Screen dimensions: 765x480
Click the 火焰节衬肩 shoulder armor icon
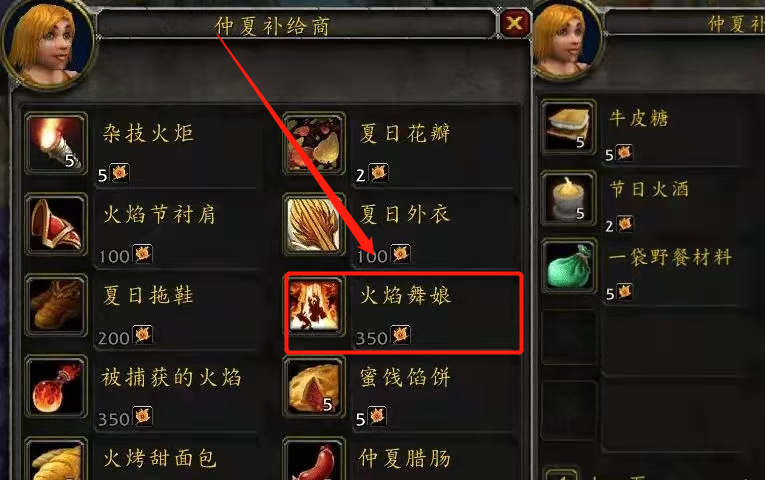(56, 224)
